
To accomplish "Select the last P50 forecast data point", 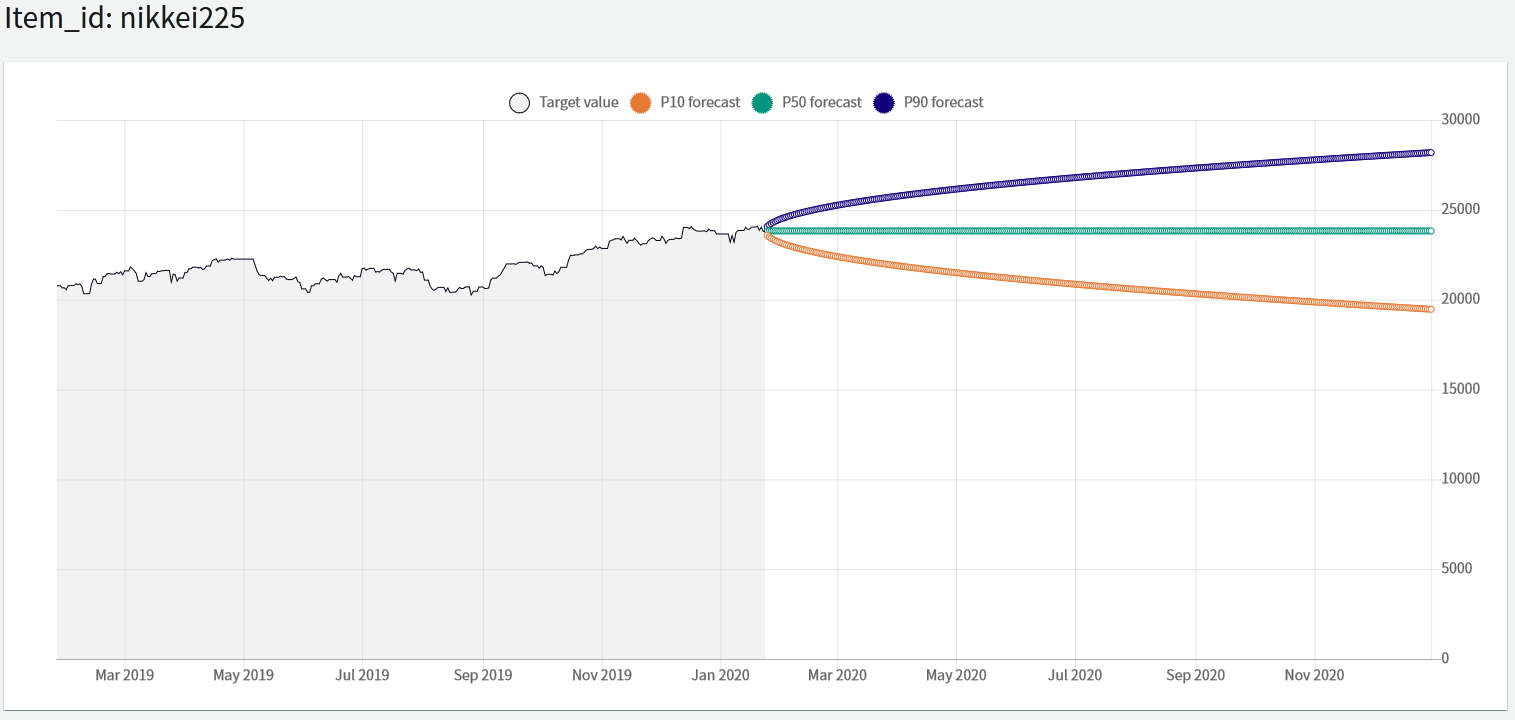I will (1431, 231).
